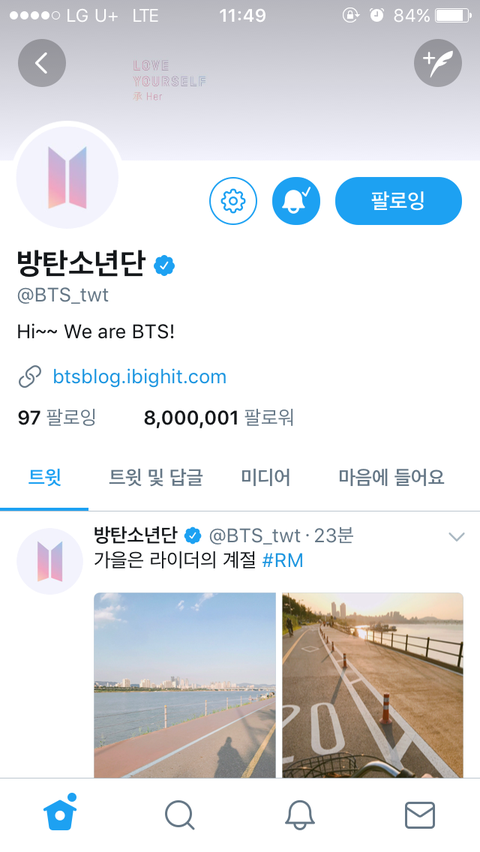The height and width of the screenshot is (852, 480).
Task: Tap the #RM hashtag
Action: click(283, 560)
